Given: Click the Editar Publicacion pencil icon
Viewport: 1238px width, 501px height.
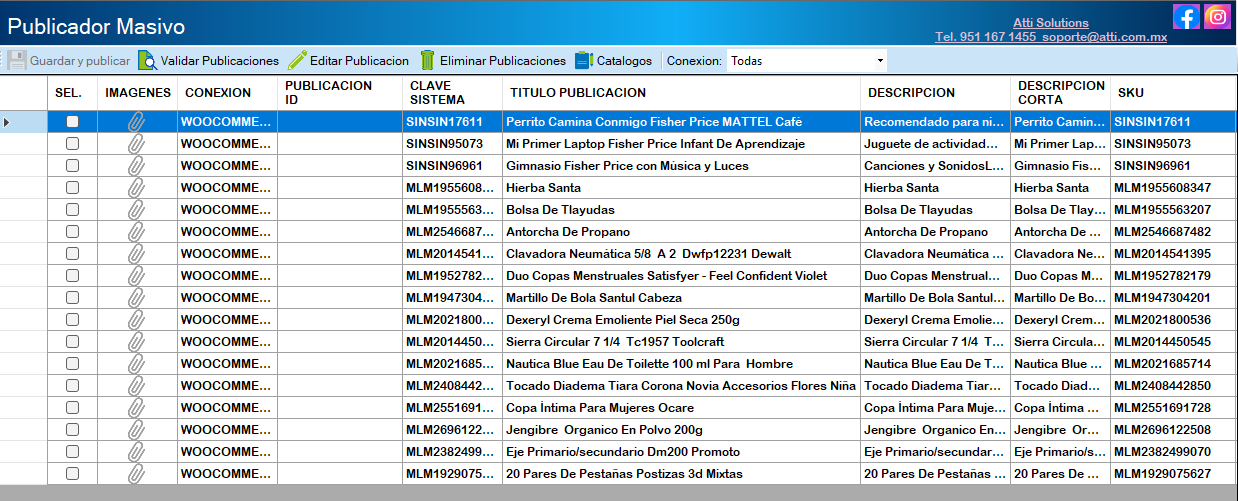Looking at the screenshot, I should coord(297,61).
